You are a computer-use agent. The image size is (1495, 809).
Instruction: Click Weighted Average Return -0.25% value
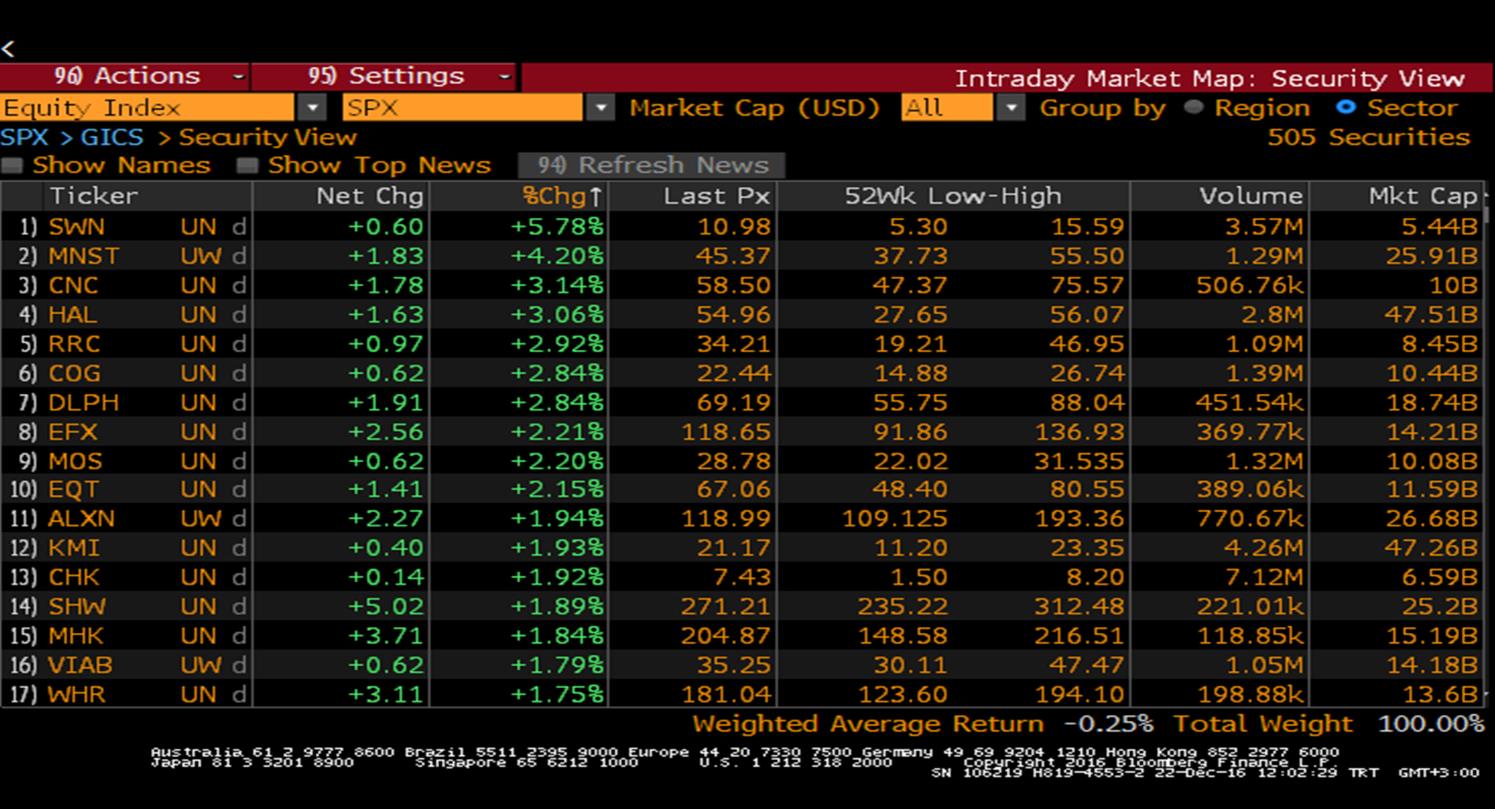[x=1108, y=724]
